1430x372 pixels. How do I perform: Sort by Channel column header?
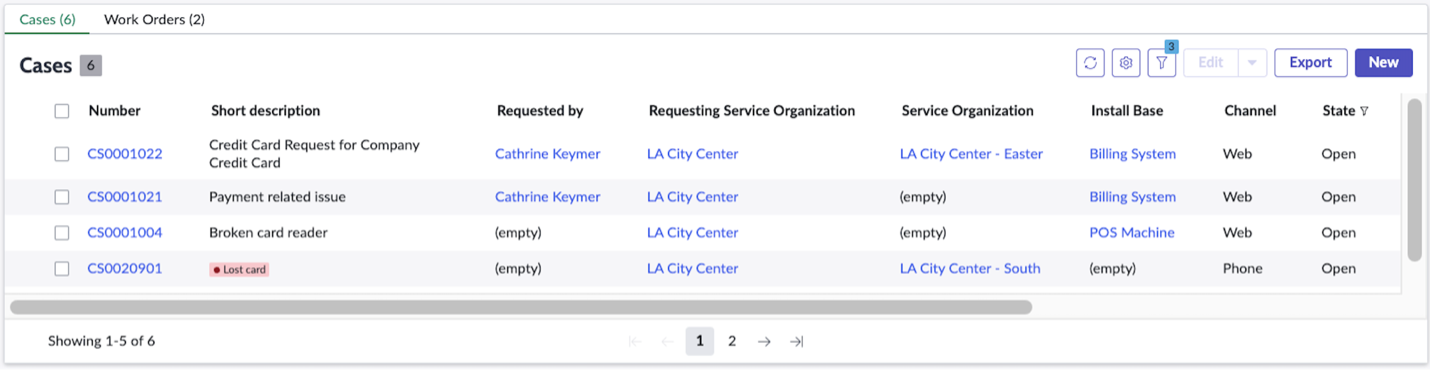point(1250,111)
